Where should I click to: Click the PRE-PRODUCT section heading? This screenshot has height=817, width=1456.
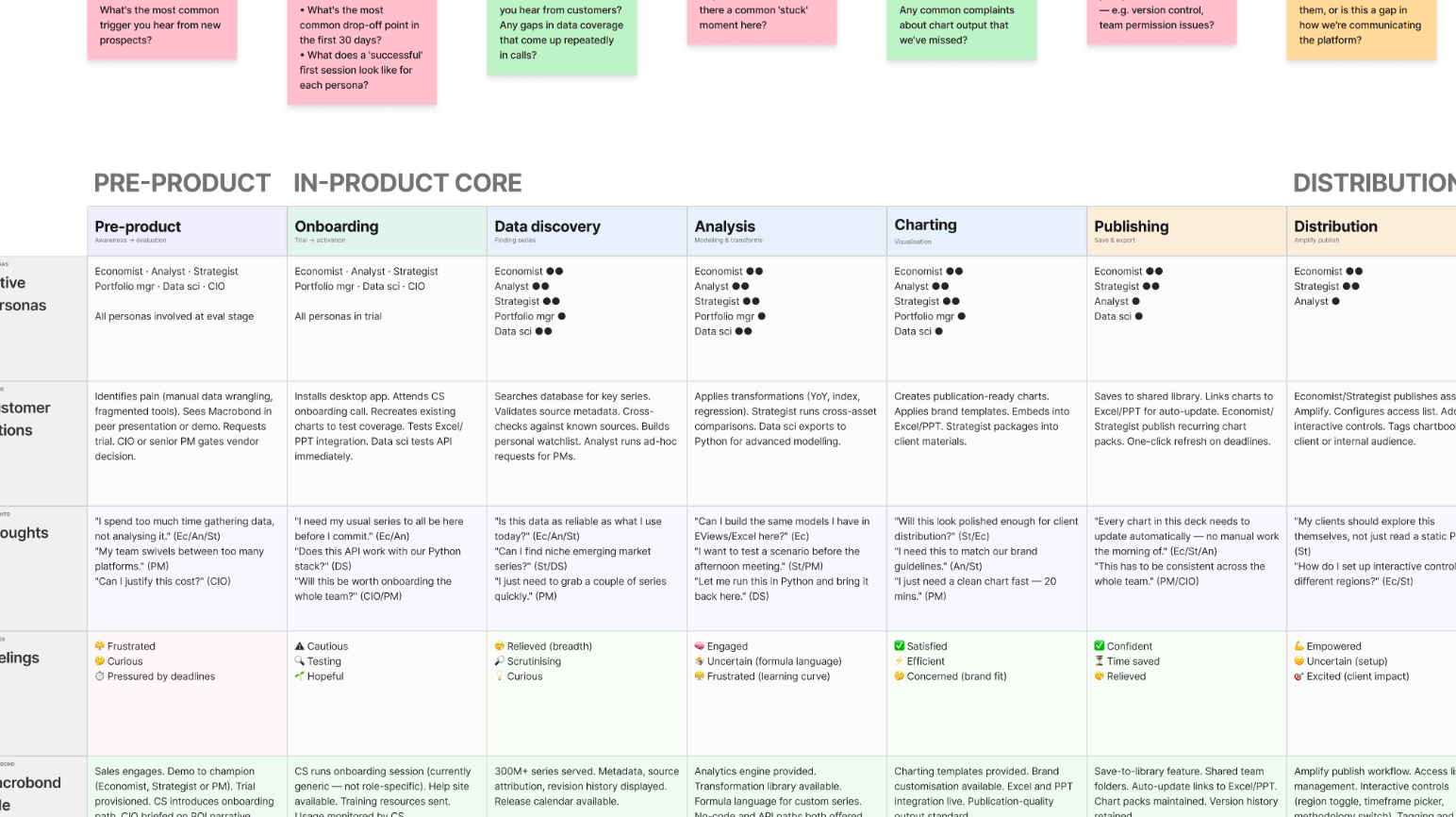[x=182, y=183]
